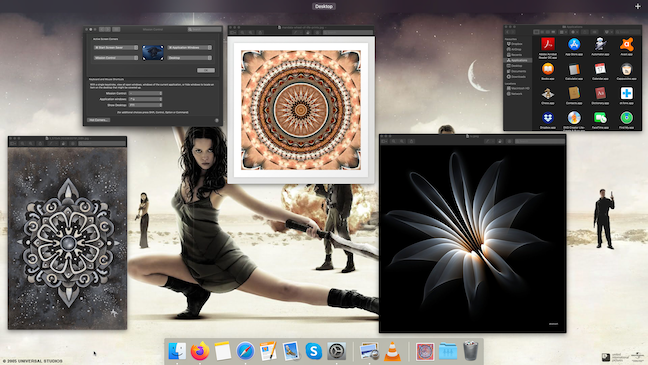Open mandala image stack in the Dock
648x365 pixels.
(425, 351)
